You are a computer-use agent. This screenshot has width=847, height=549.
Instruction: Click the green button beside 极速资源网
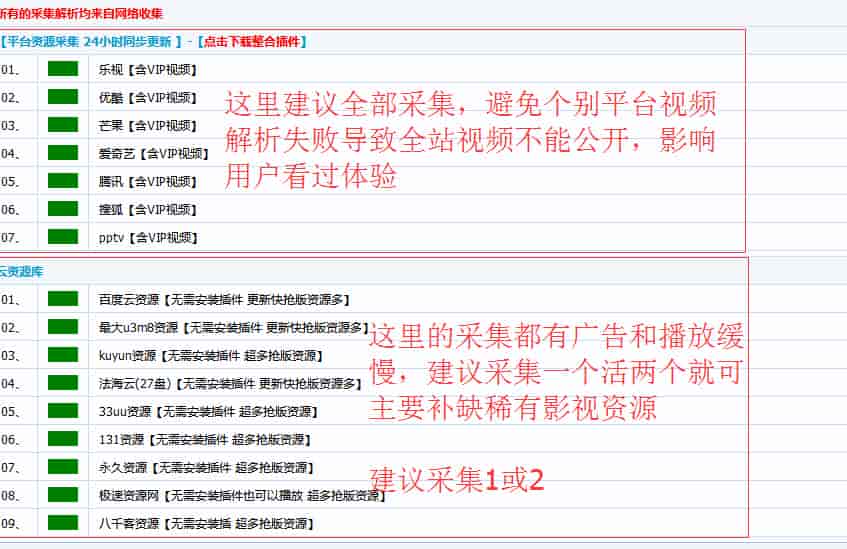[63, 495]
